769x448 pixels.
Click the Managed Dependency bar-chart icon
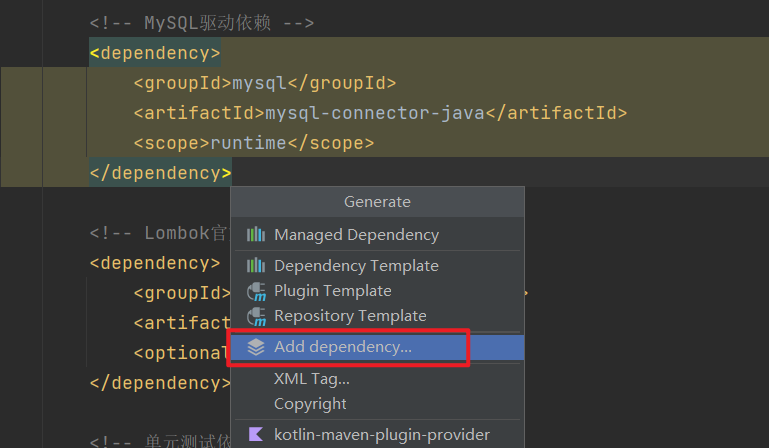[256, 235]
